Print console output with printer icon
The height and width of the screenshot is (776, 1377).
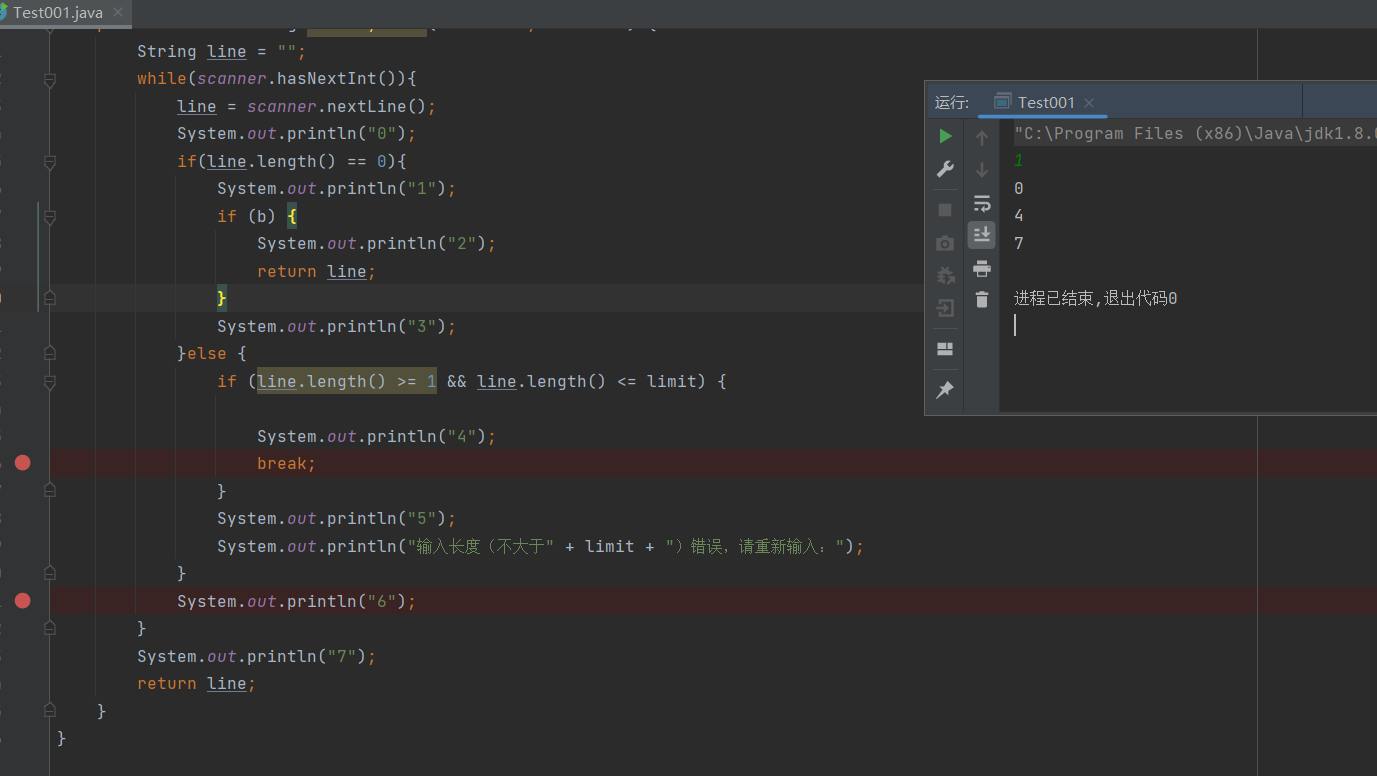pyautogui.click(x=982, y=268)
